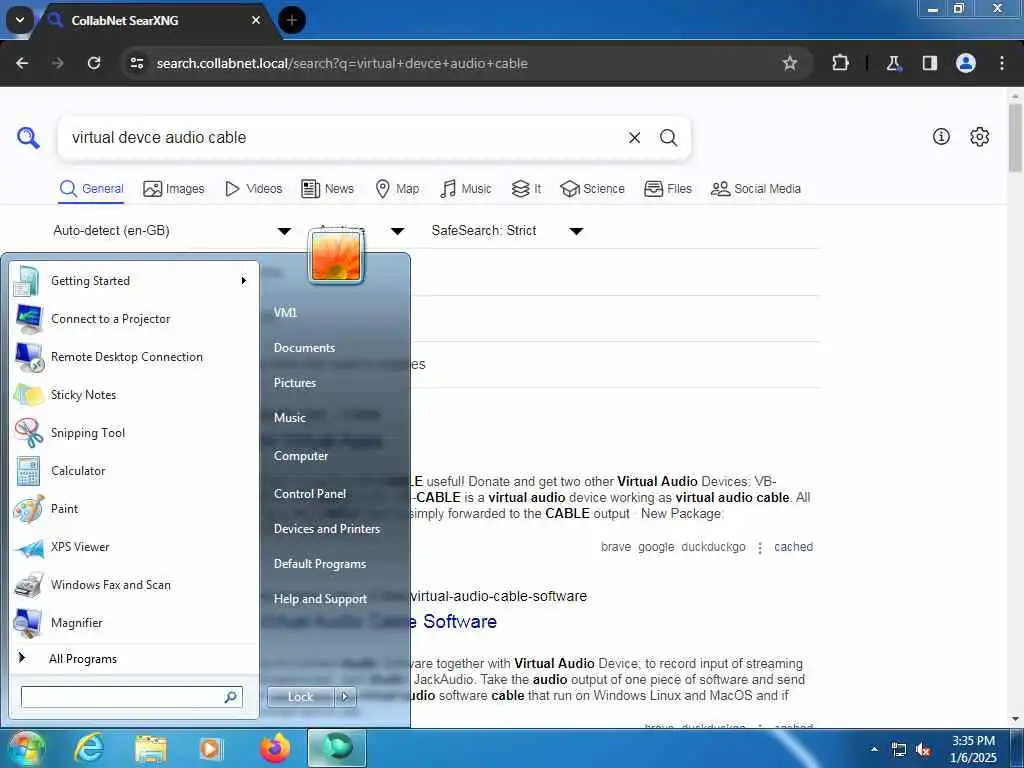Open Chrome profile avatar
Screen dimensions: 1024x768
[965, 63]
